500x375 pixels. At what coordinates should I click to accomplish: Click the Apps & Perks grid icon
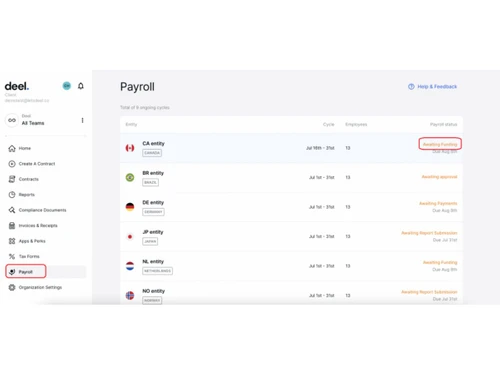coord(12,241)
